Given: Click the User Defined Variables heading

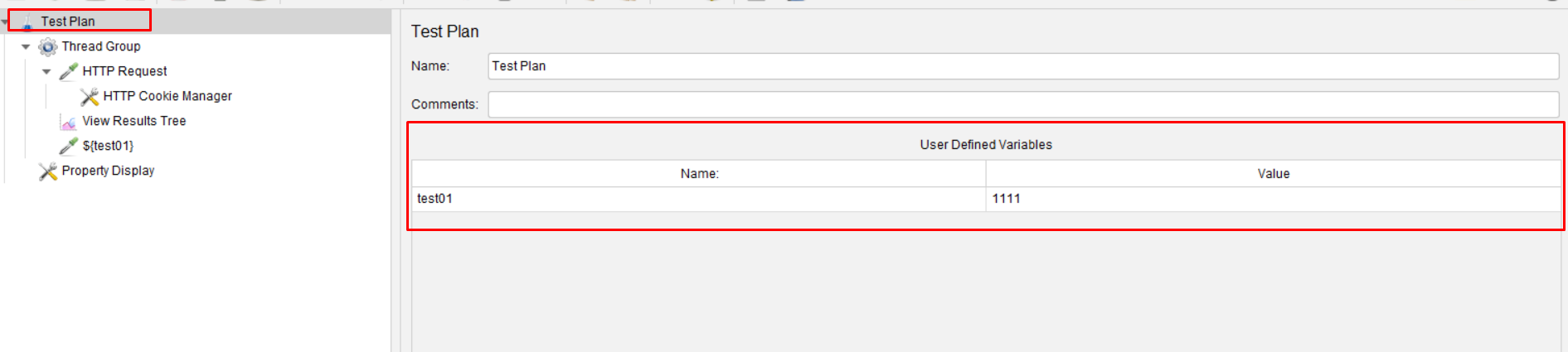Looking at the screenshot, I should [986, 145].
